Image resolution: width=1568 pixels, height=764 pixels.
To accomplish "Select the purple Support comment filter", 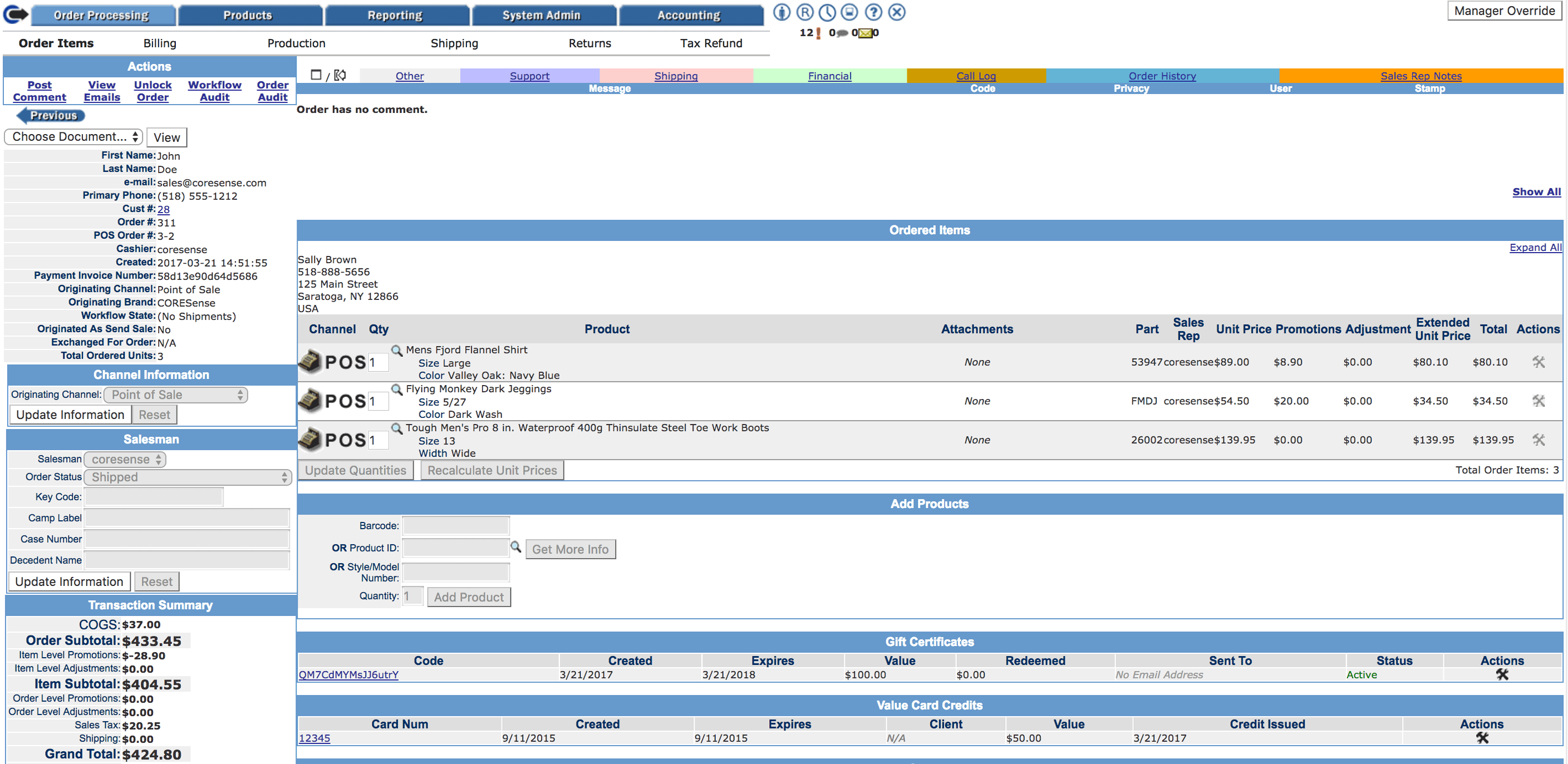I will (x=529, y=76).
